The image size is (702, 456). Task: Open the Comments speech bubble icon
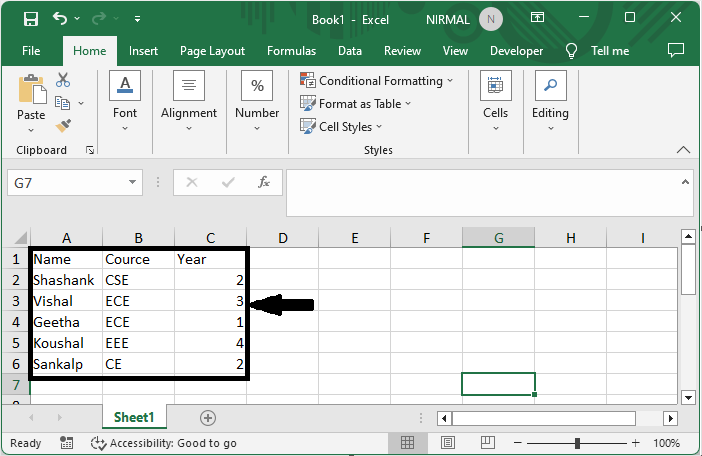[676, 50]
